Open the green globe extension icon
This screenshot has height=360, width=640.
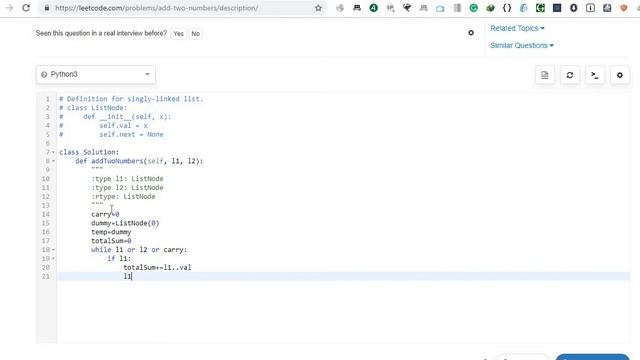coord(490,8)
